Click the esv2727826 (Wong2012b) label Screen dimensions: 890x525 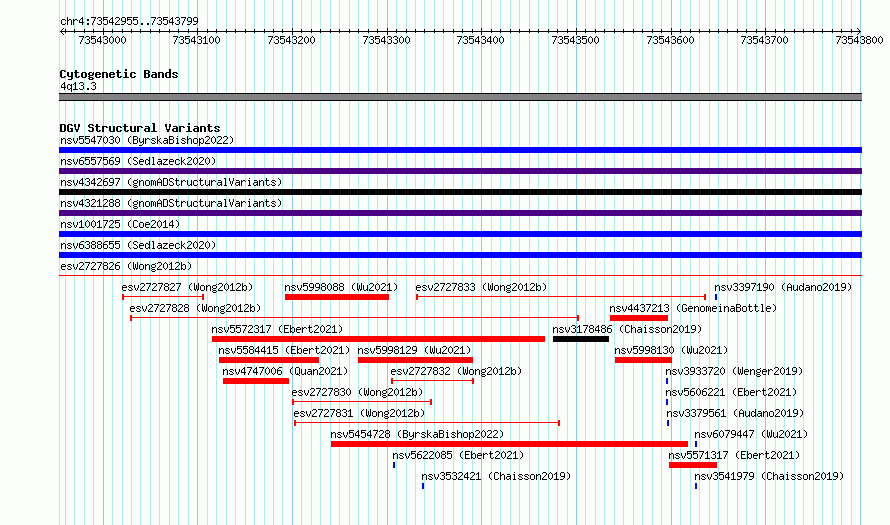pyautogui.click(x=126, y=266)
